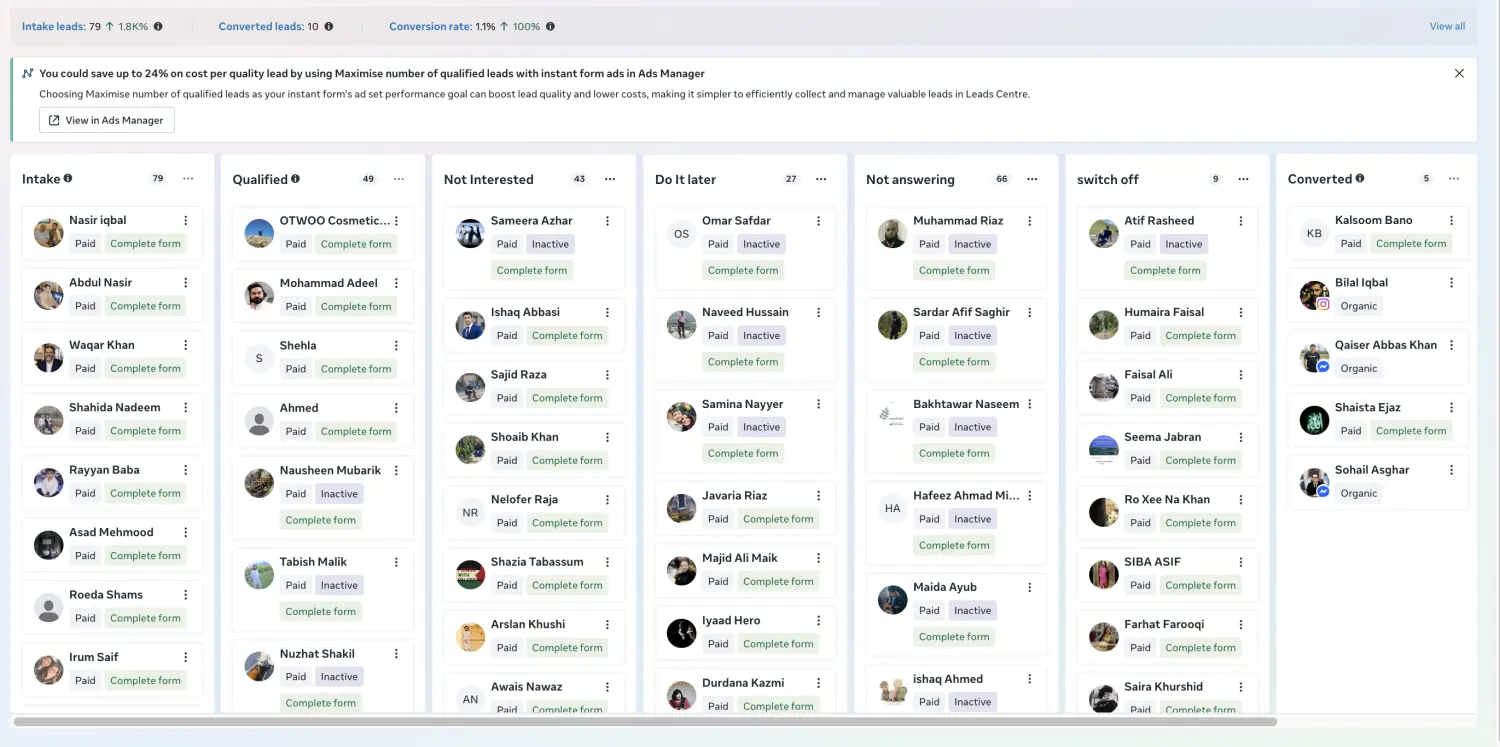Image resolution: width=1500 pixels, height=747 pixels.
Task: Open kebab menu on Muhammad Riaz card
Action: pyautogui.click(x=1030, y=221)
